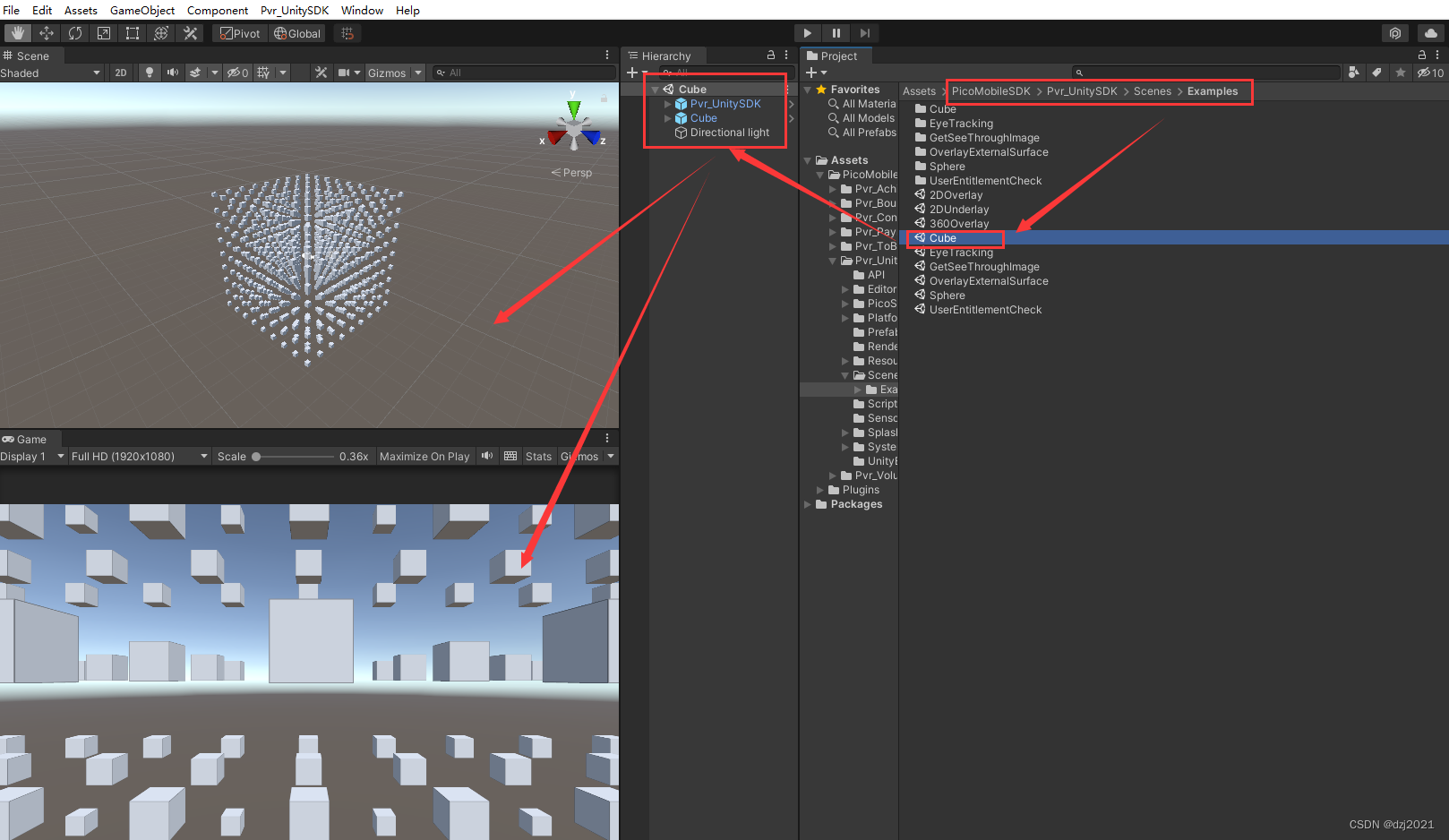
Task: Open the Display 1 dropdown in Game view
Action: [x=31, y=456]
